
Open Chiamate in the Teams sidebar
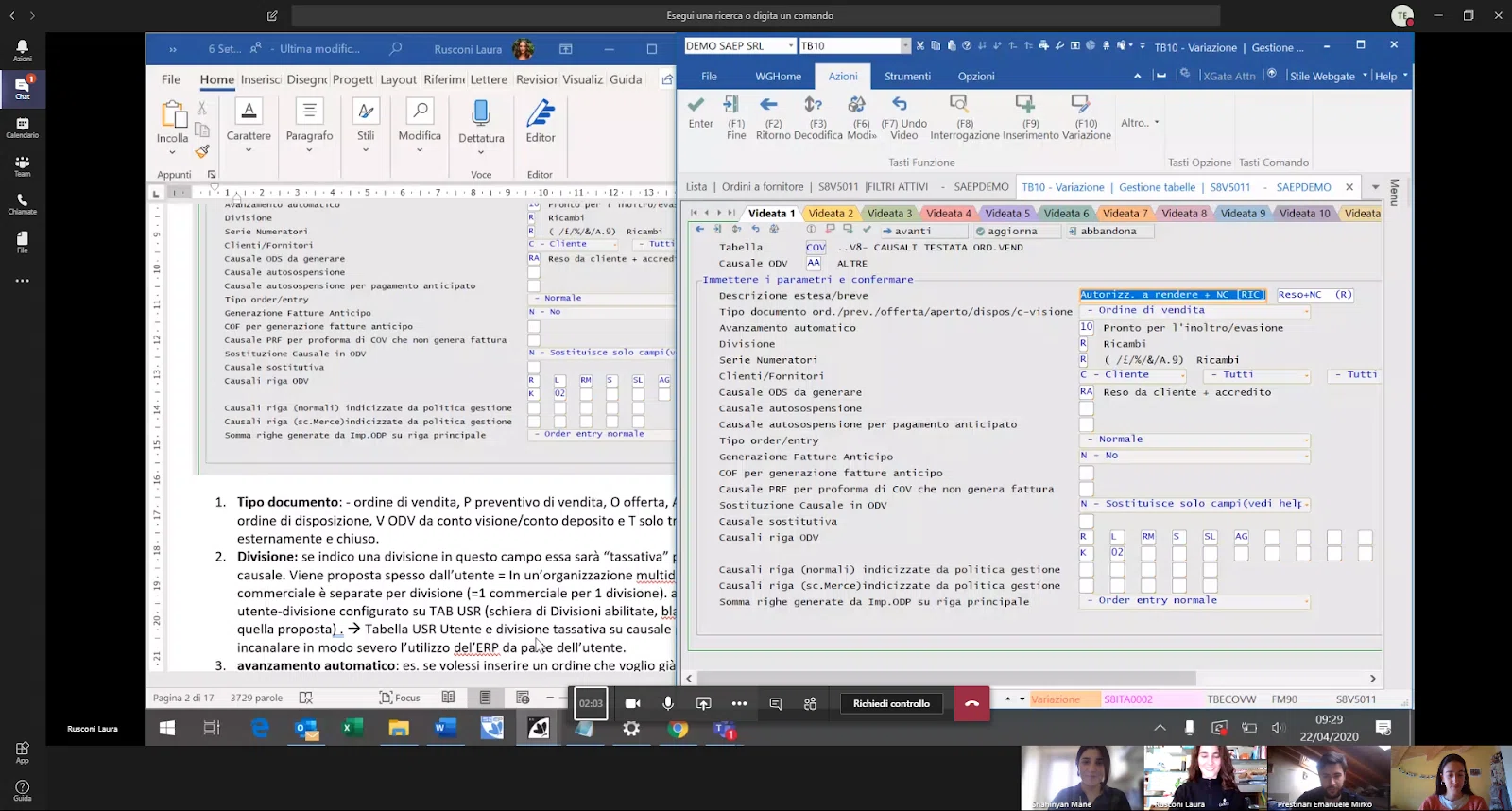coord(23,204)
